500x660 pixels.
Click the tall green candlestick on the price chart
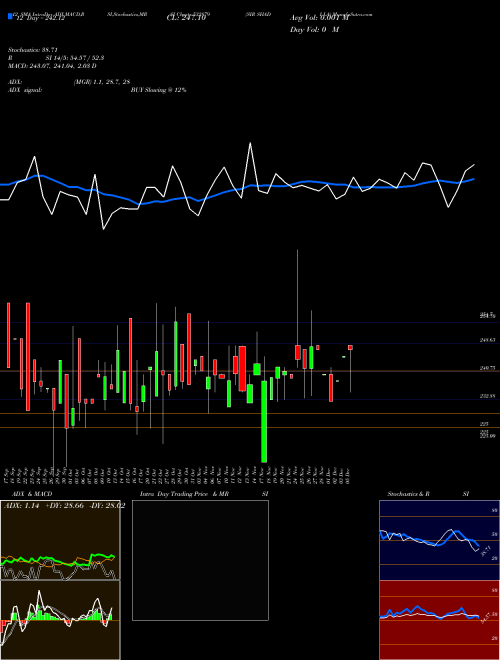coord(264,421)
